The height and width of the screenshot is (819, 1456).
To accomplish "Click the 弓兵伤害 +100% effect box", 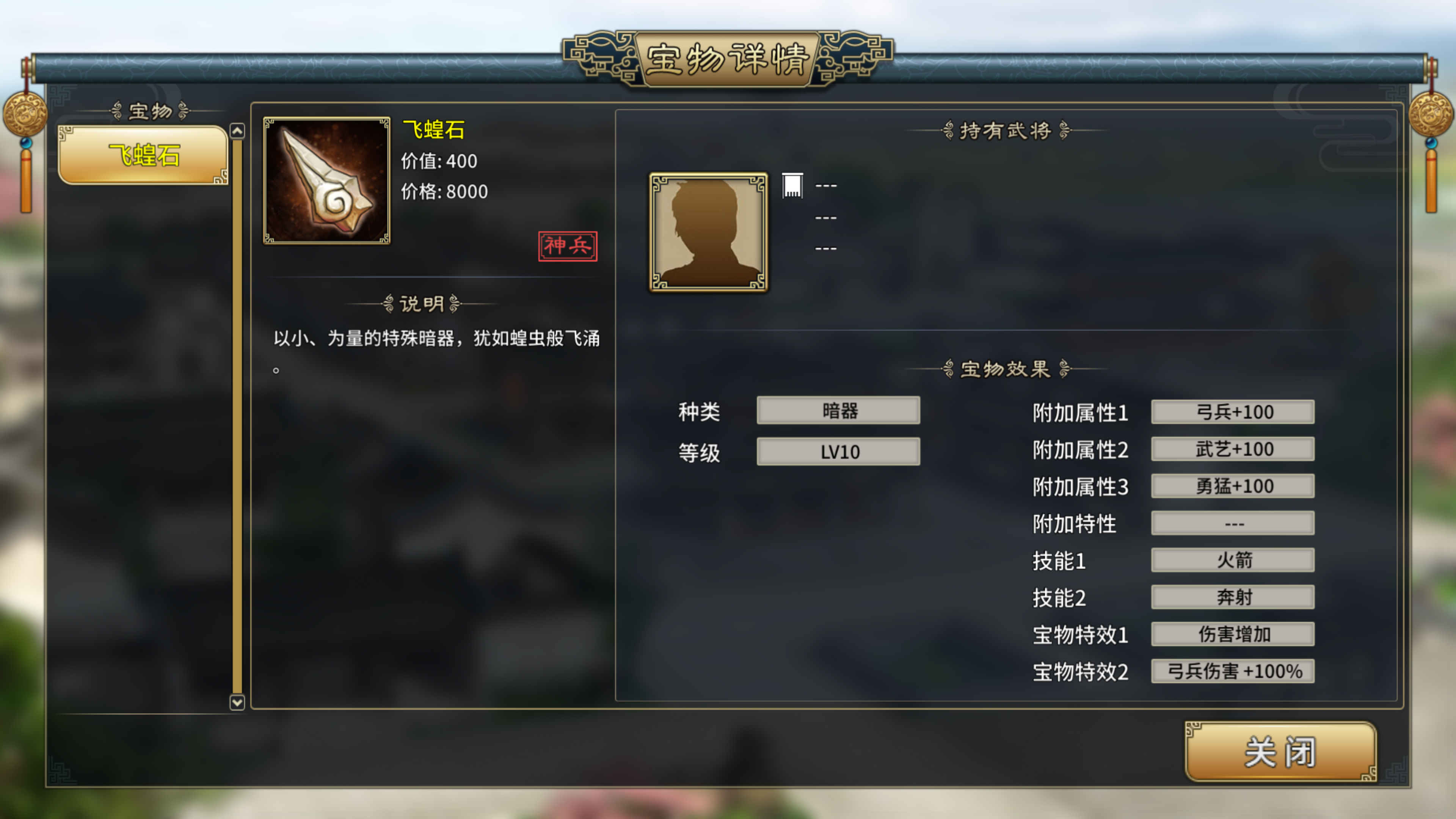I will click(x=1233, y=671).
